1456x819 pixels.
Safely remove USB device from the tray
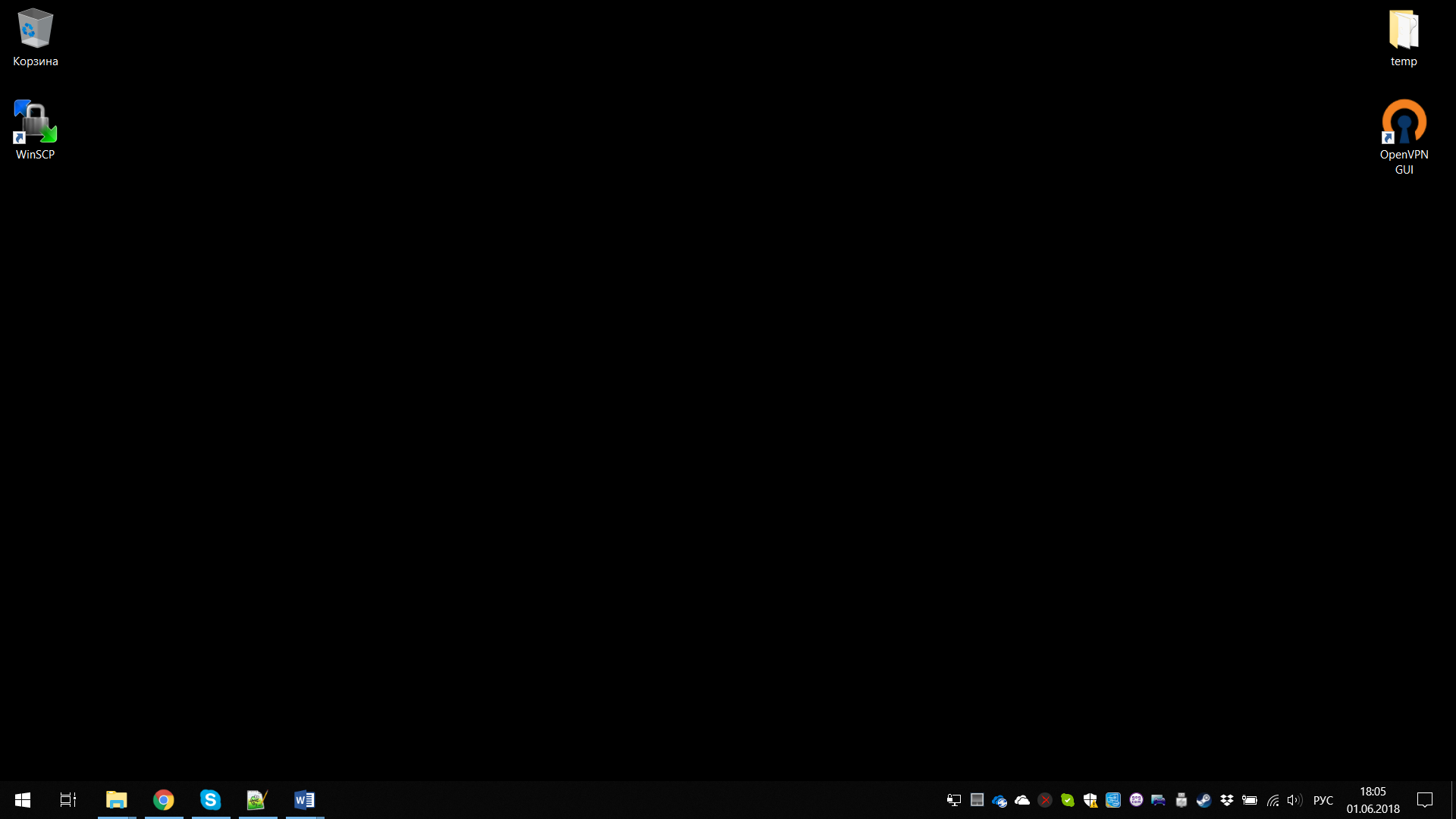tap(1181, 800)
